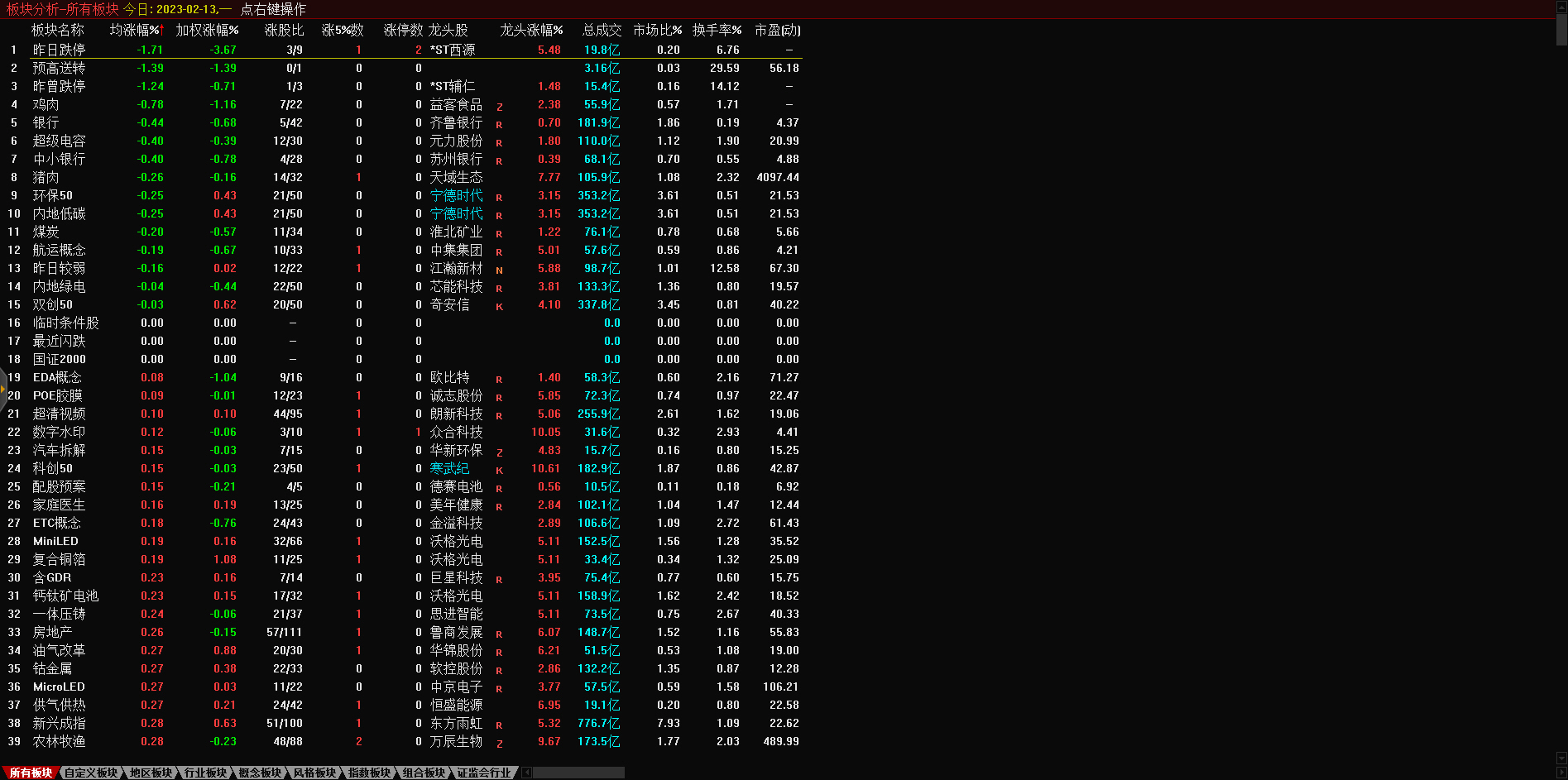Select the 昨日跌停 sector row
This screenshot has height=780, width=1568.
59,50
